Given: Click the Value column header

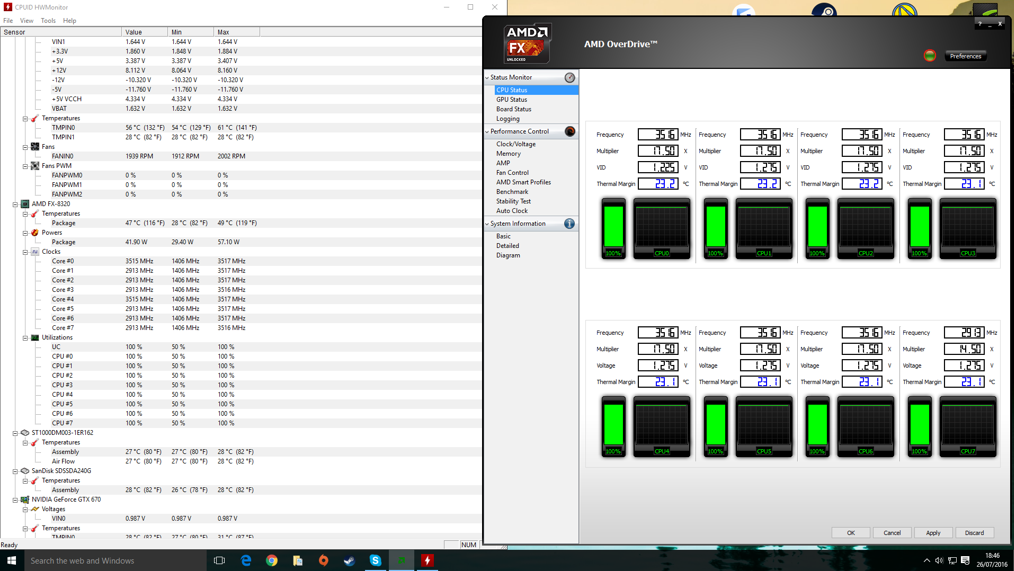Looking at the screenshot, I should coord(144,32).
